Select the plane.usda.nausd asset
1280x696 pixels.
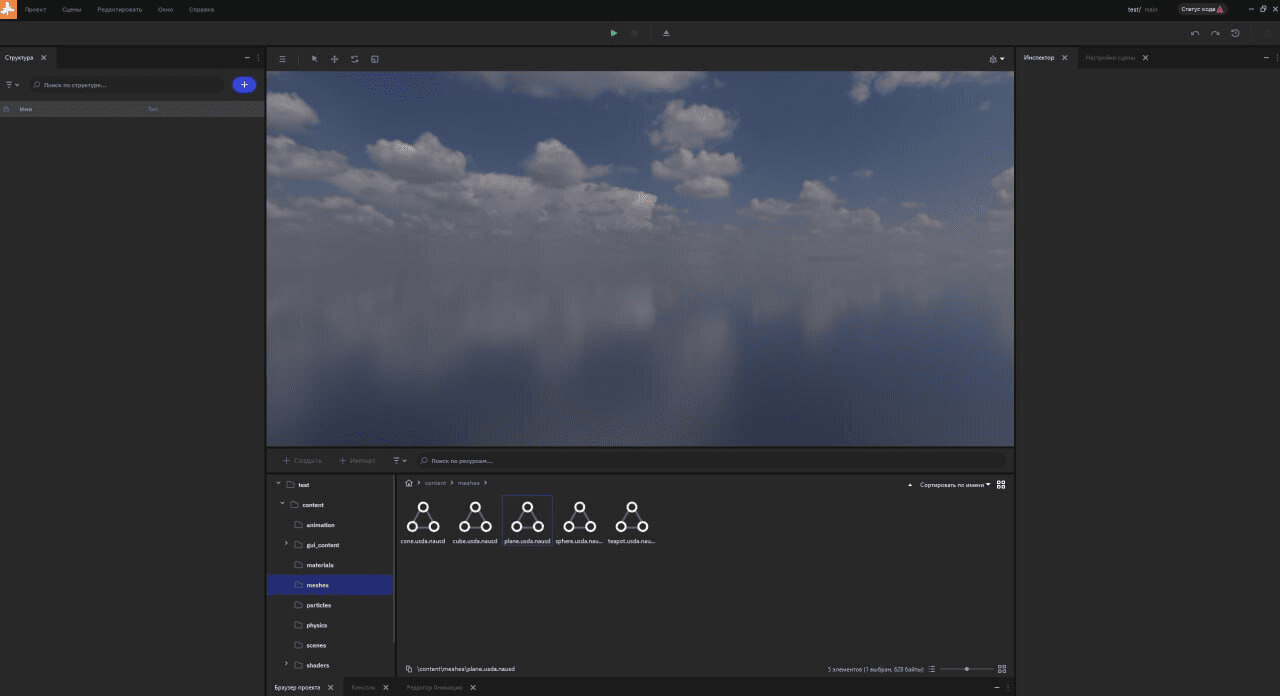pos(527,521)
